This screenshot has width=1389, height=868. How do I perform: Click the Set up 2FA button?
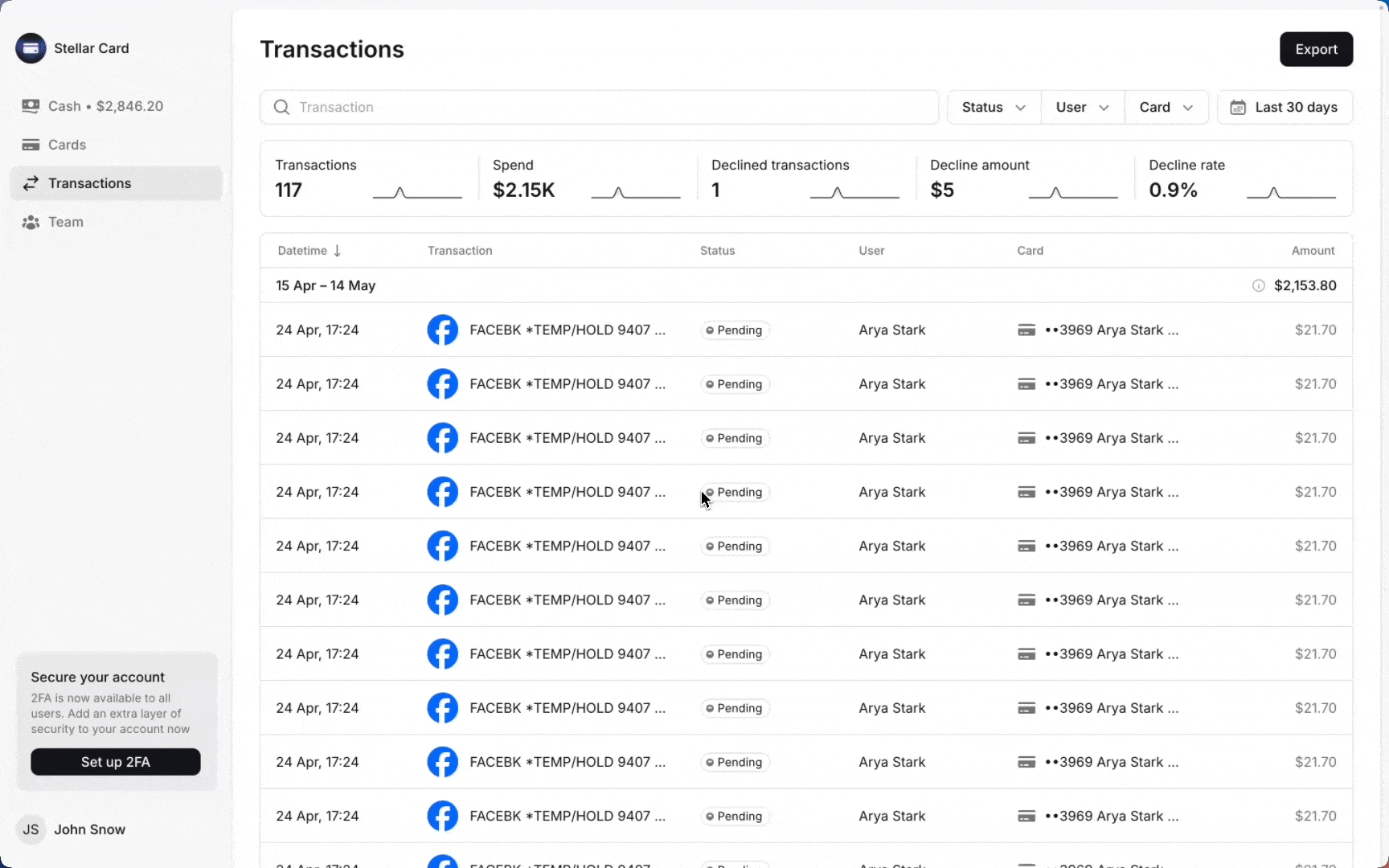click(116, 762)
